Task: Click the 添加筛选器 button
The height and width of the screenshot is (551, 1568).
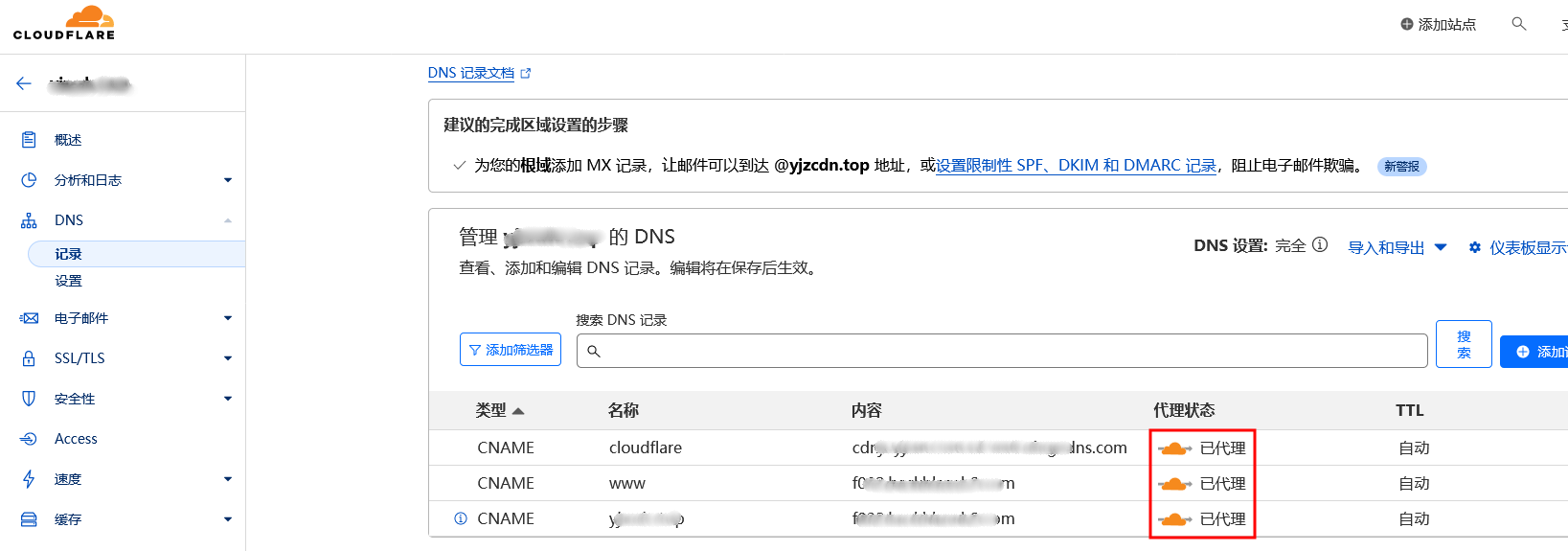Action: (x=511, y=350)
